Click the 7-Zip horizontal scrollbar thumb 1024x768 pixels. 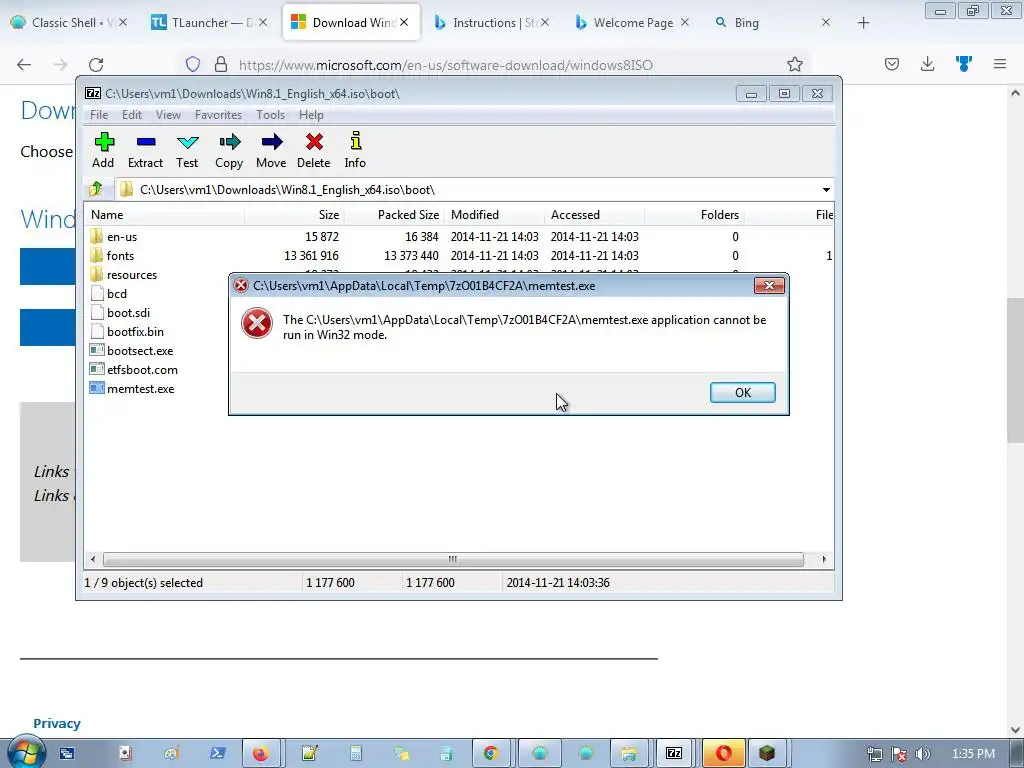(x=453, y=559)
